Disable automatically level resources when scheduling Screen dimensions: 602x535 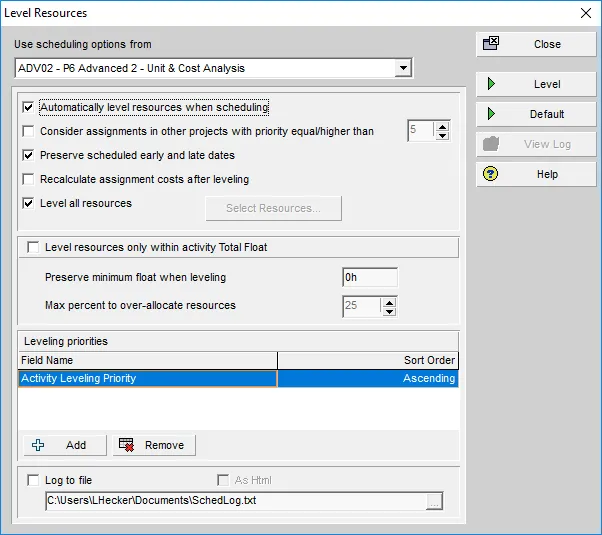click(29, 107)
